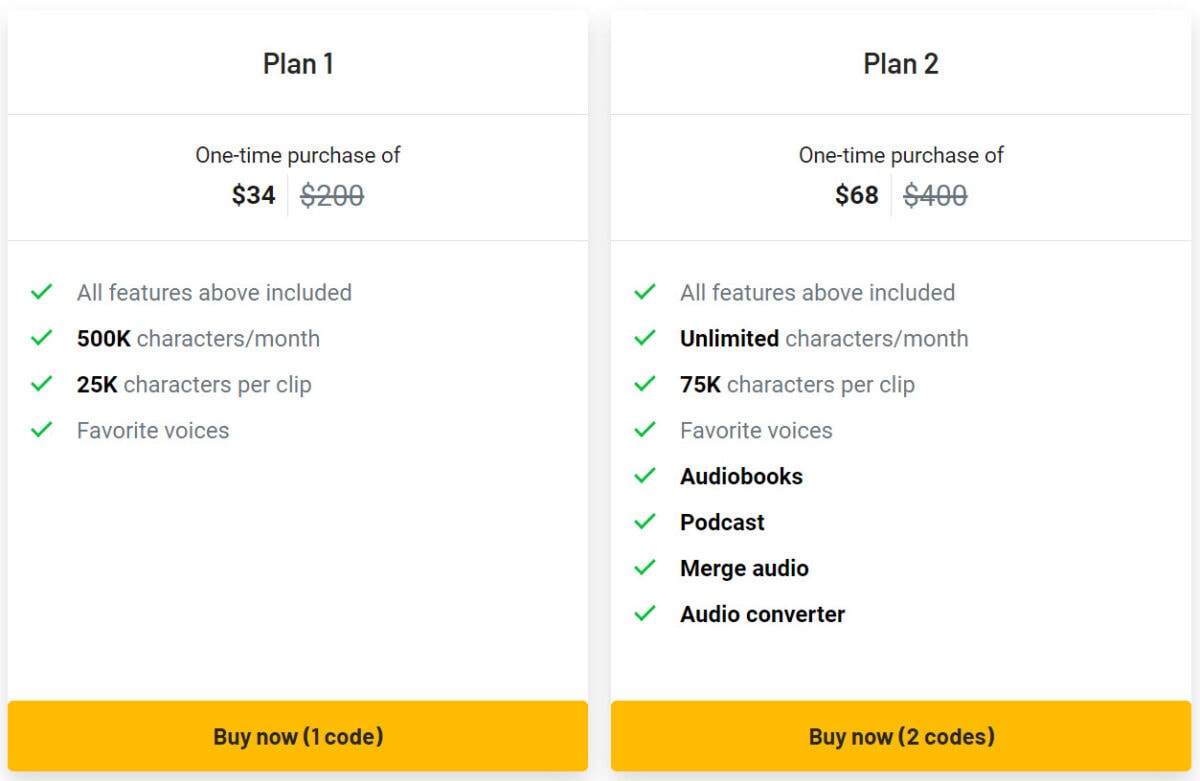Click checkmark next to Audiobooks

pyautogui.click(x=645, y=476)
